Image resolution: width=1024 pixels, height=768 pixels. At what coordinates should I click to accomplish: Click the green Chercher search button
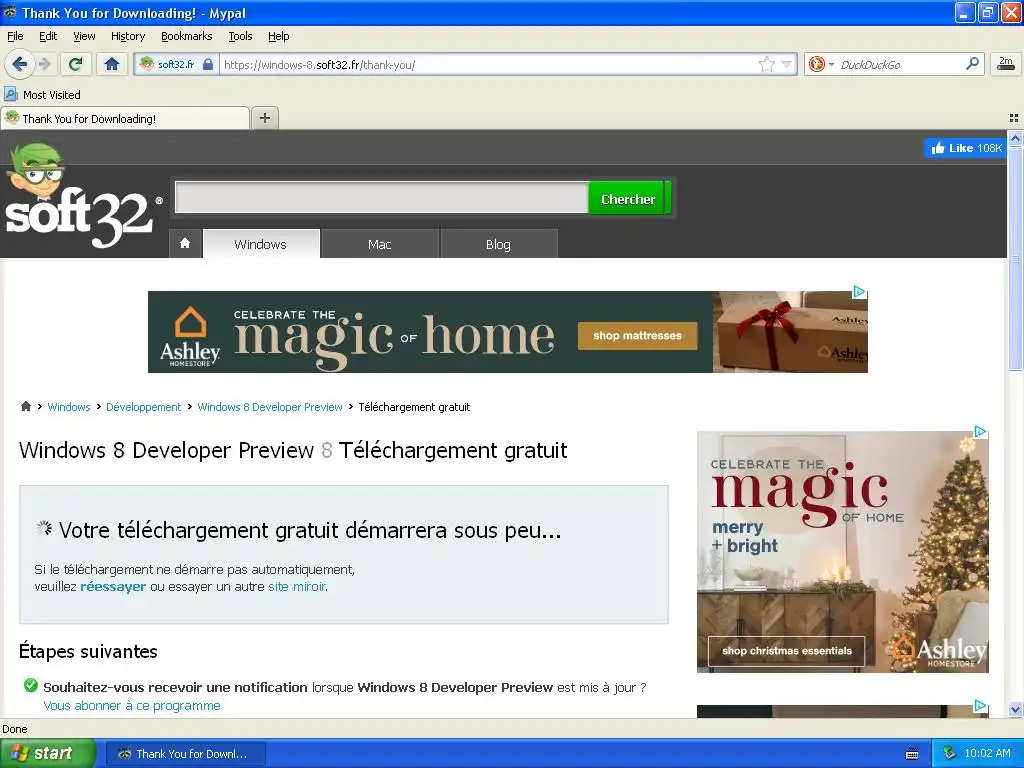click(x=629, y=199)
